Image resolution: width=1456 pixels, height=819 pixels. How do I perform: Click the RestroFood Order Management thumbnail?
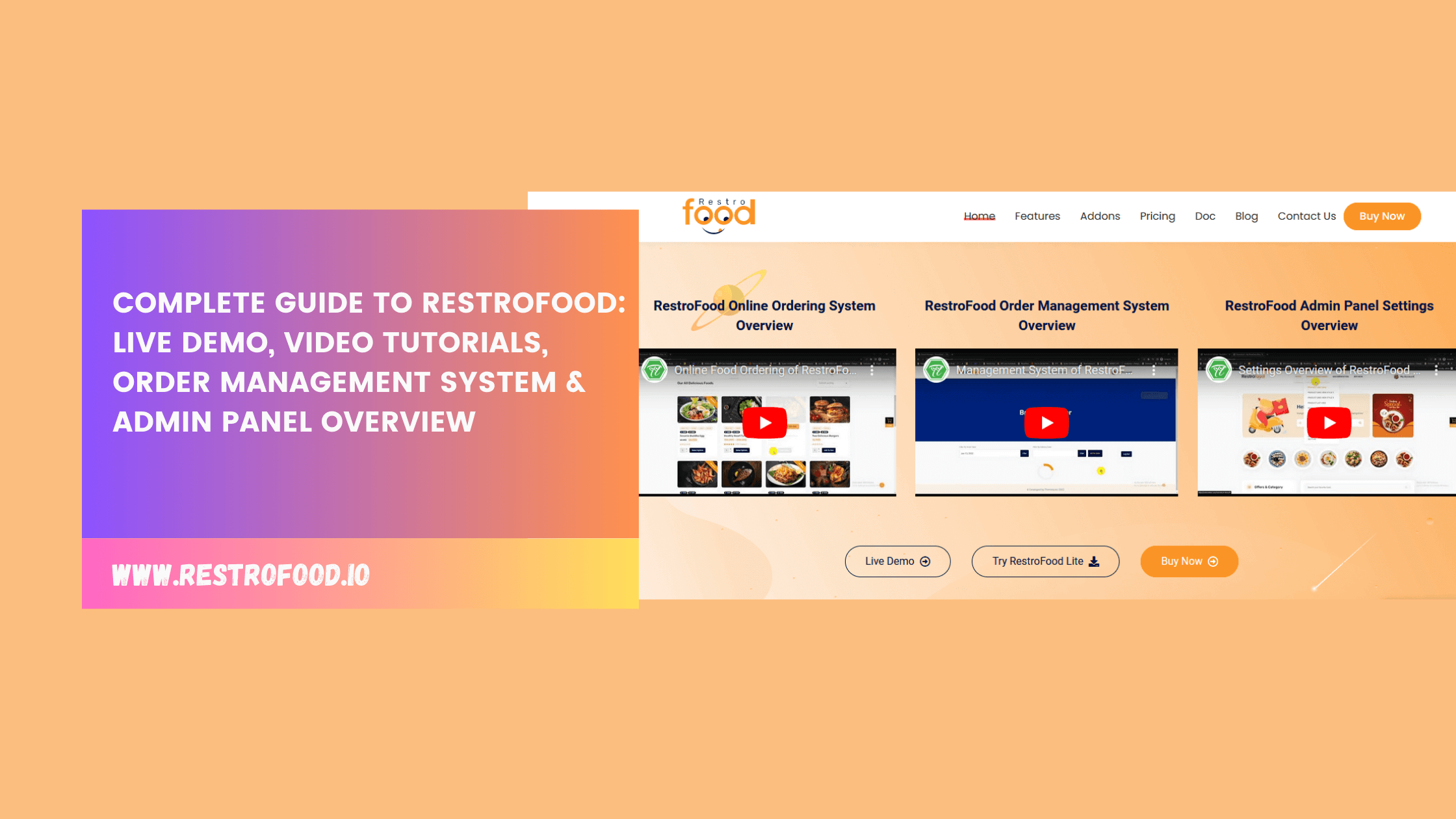point(1046,422)
